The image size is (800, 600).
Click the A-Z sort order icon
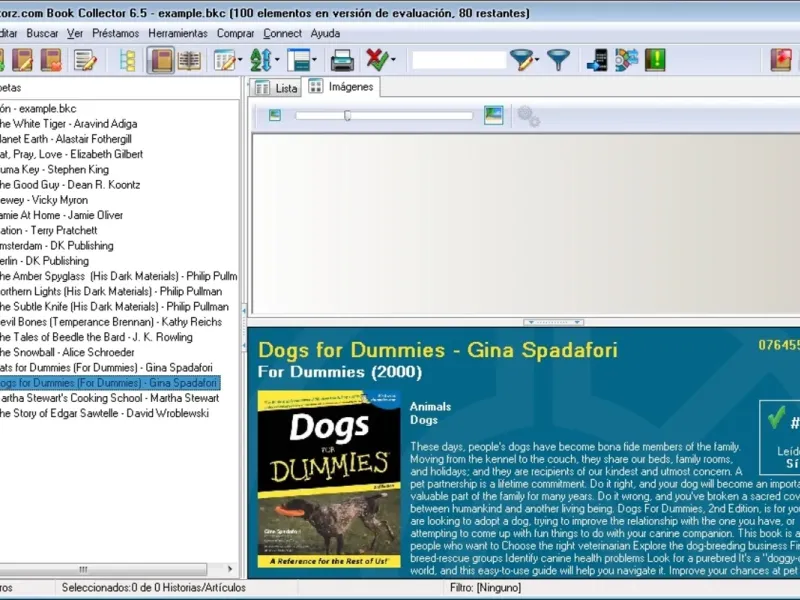point(261,60)
